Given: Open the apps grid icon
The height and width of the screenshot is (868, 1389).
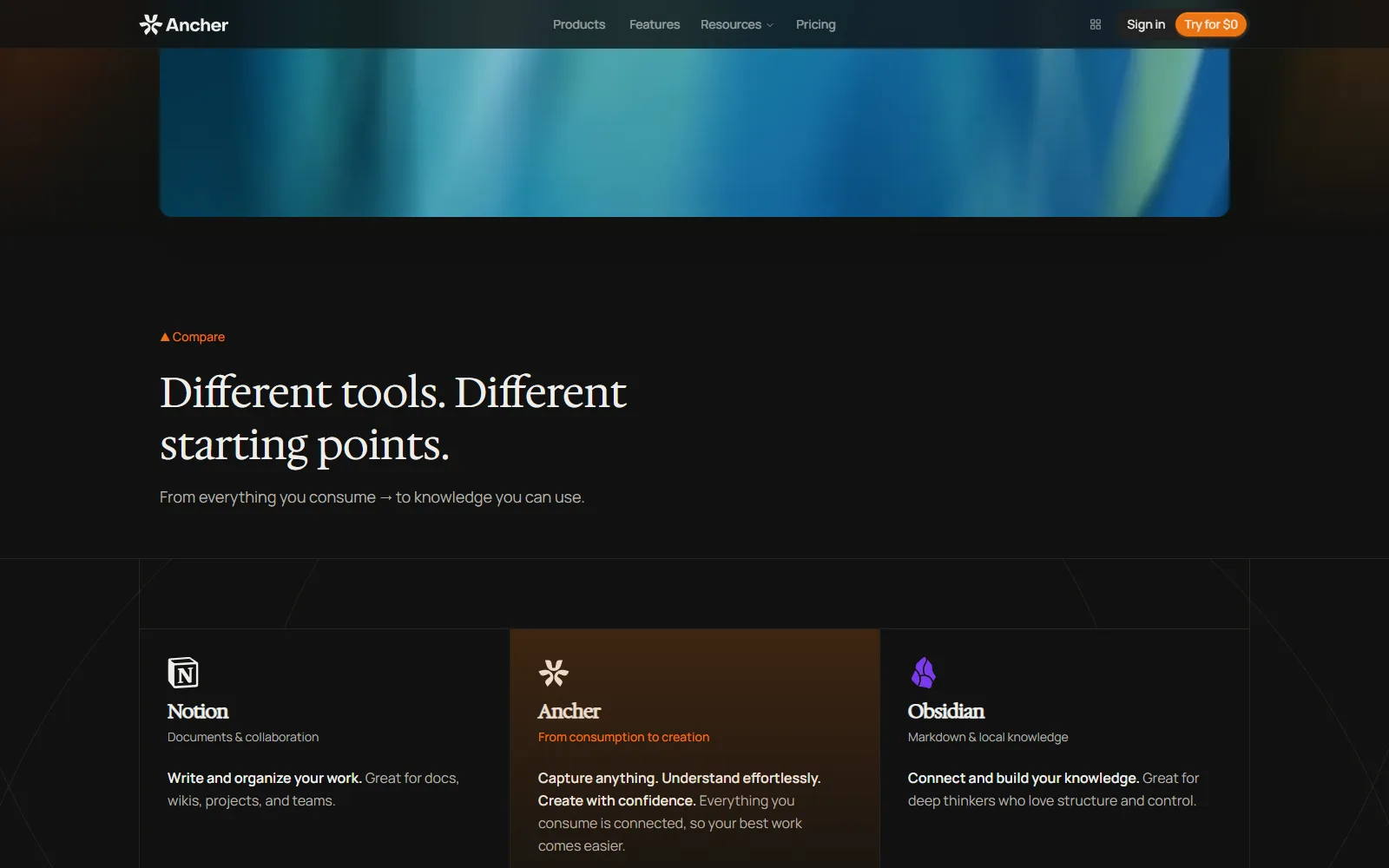Looking at the screenshot, I should click(x=1096, y=24).
